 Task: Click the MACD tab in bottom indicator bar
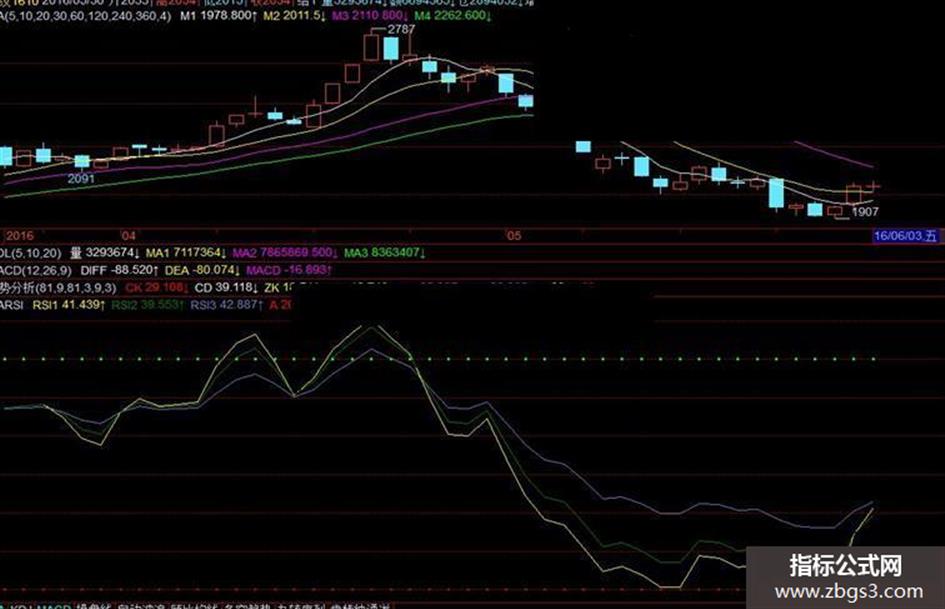pyautogui.click(x=54, y=605)
